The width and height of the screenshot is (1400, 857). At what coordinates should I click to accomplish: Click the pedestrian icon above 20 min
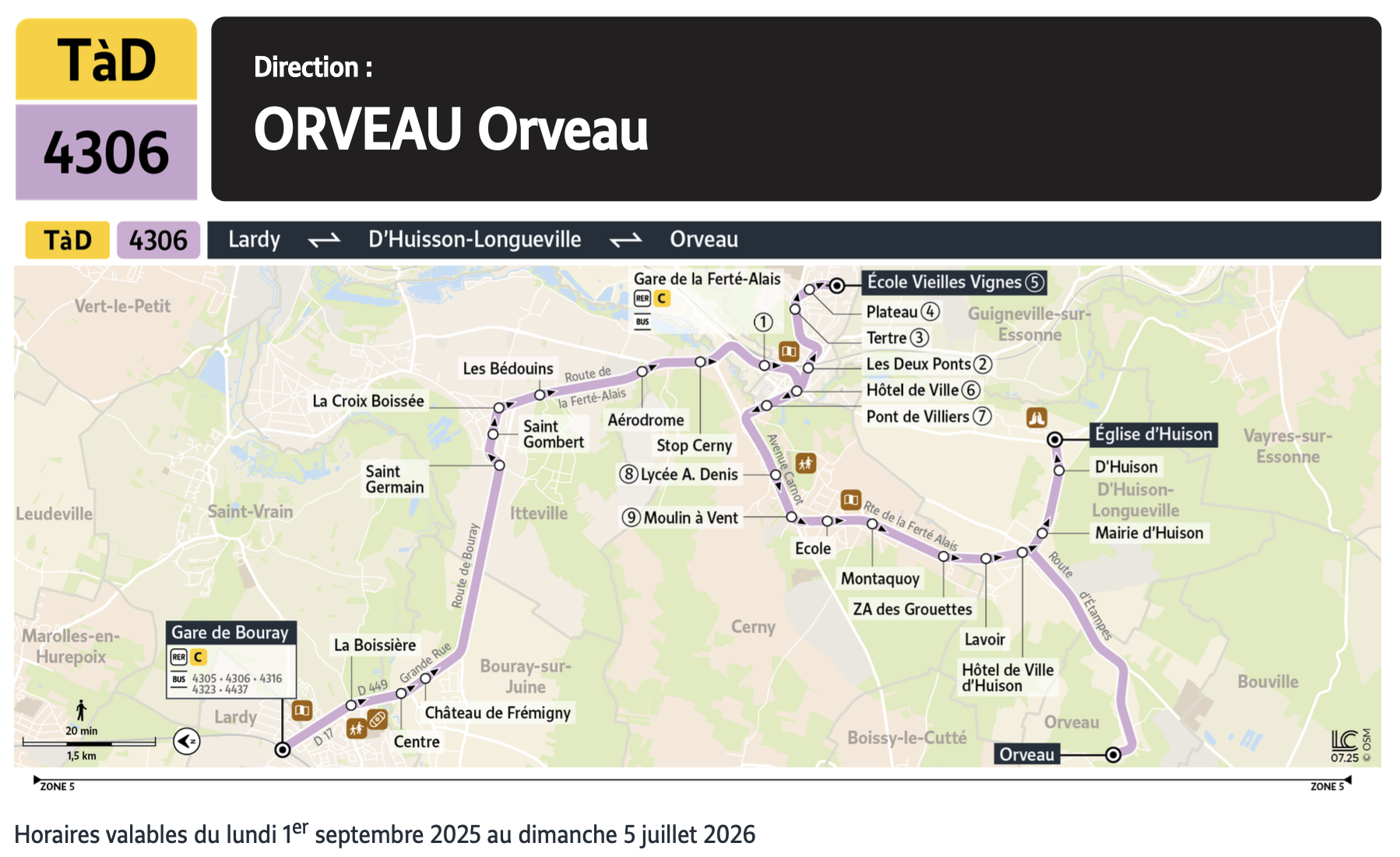point(81,711)
